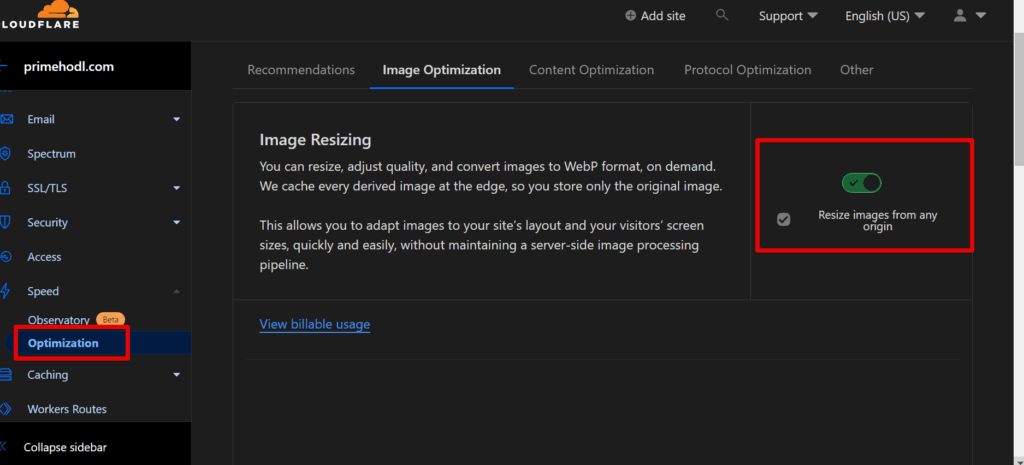Click the Workers Routes icon
The height and width of the screenshot is (465, 1024).
coord(6,409)
